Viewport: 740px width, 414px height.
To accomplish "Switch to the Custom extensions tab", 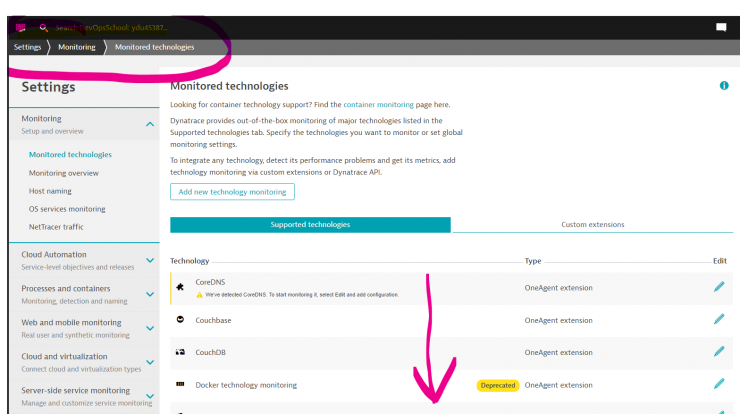I will pos(592,225).
